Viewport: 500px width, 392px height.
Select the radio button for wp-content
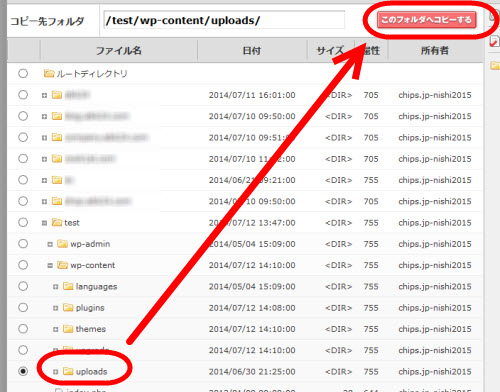click(23, 265)
